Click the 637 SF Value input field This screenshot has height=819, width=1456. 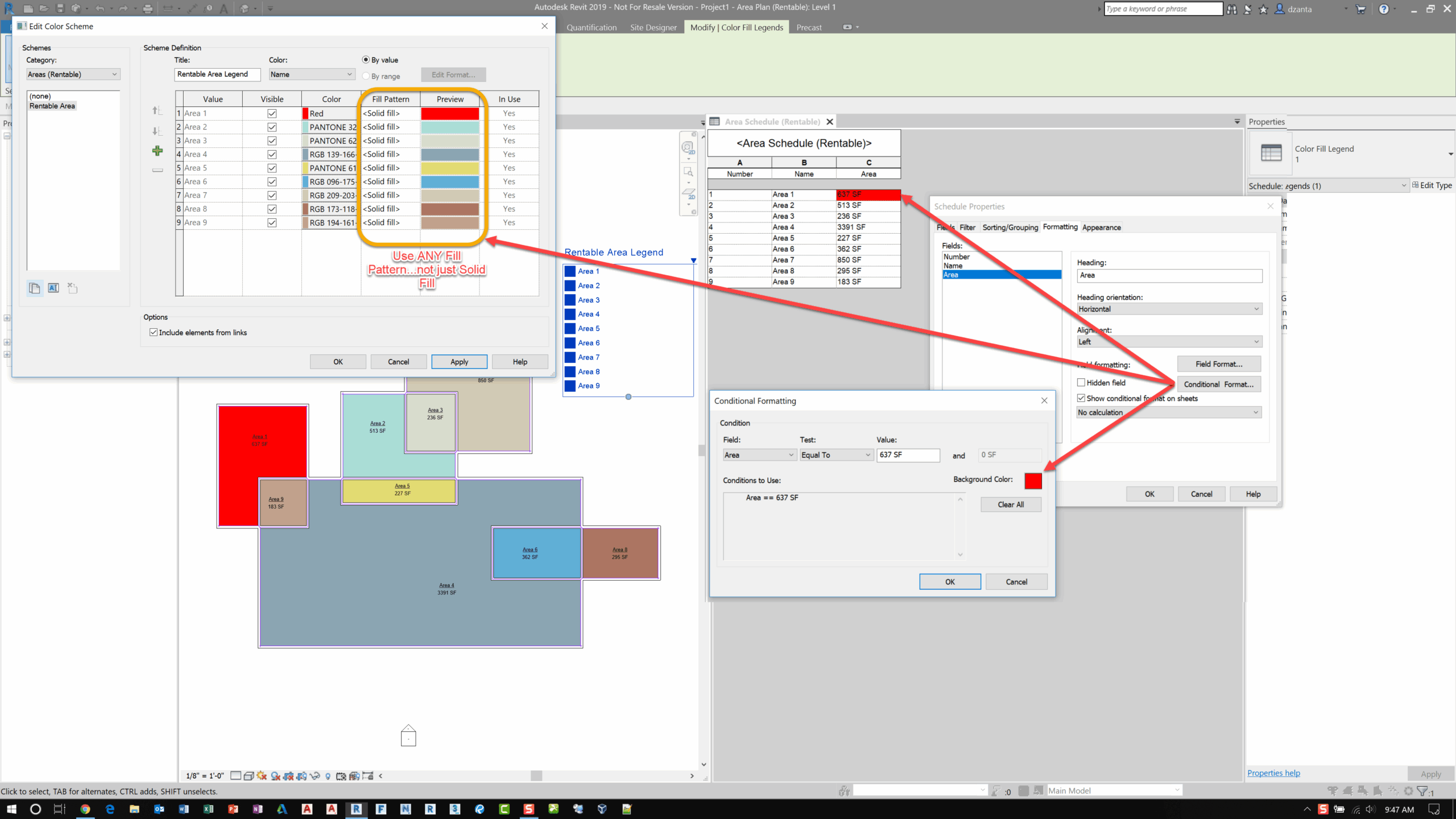click(x=908, y=455)
